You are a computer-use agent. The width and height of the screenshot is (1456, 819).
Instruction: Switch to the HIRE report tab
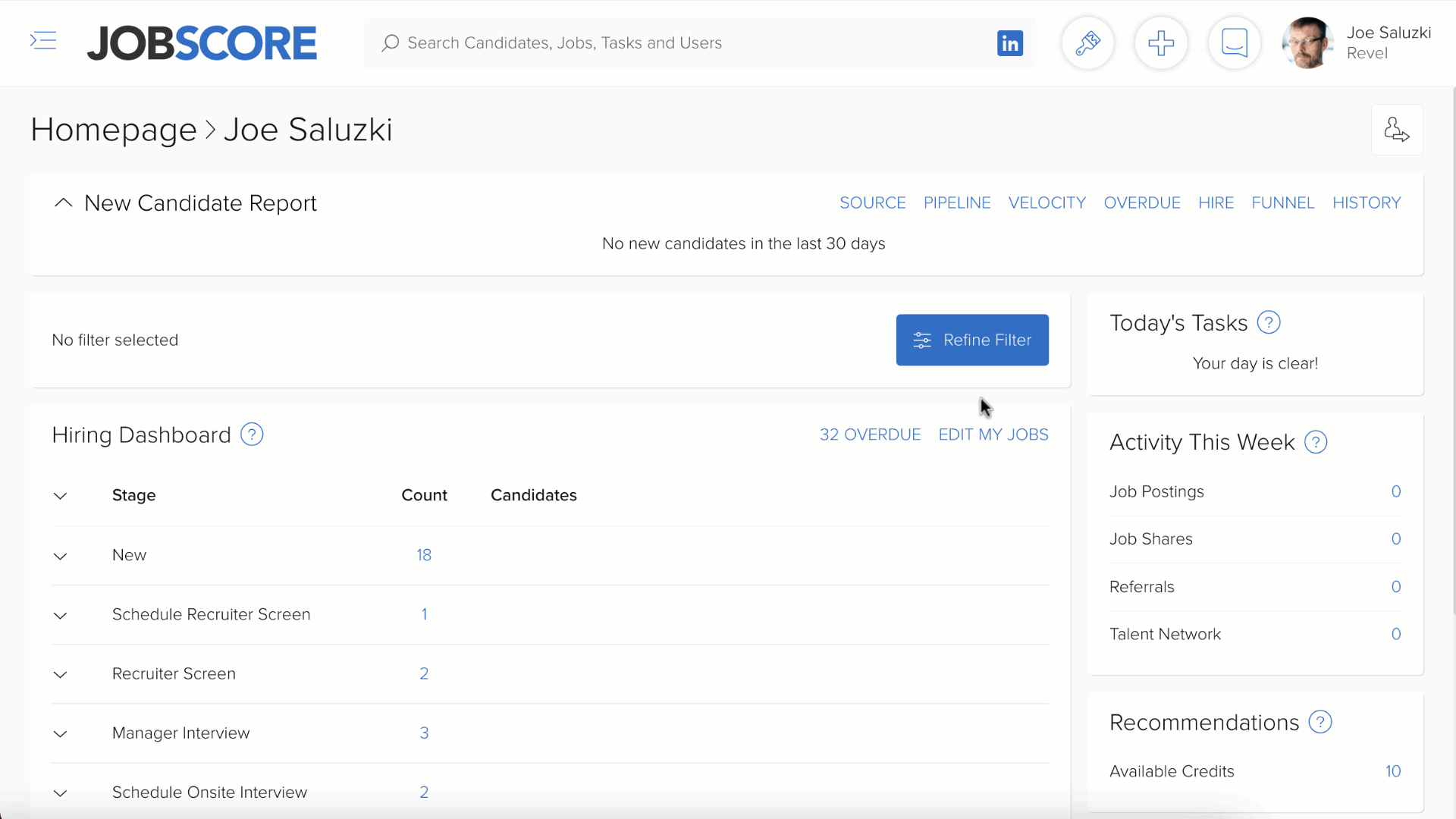coord(1216,203)
